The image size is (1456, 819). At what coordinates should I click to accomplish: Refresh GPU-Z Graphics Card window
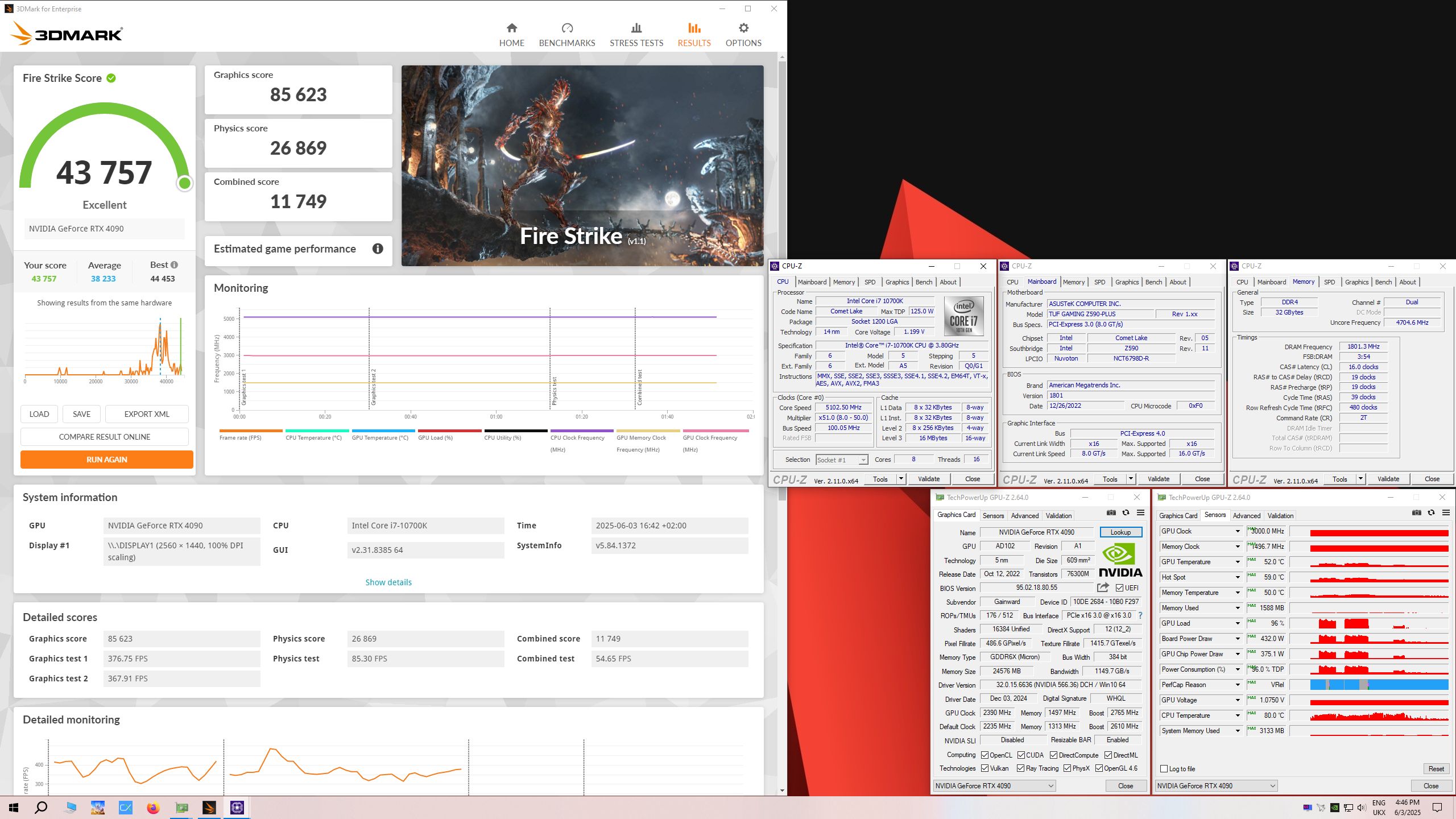pyautogui.click(x=1126, y=512)
